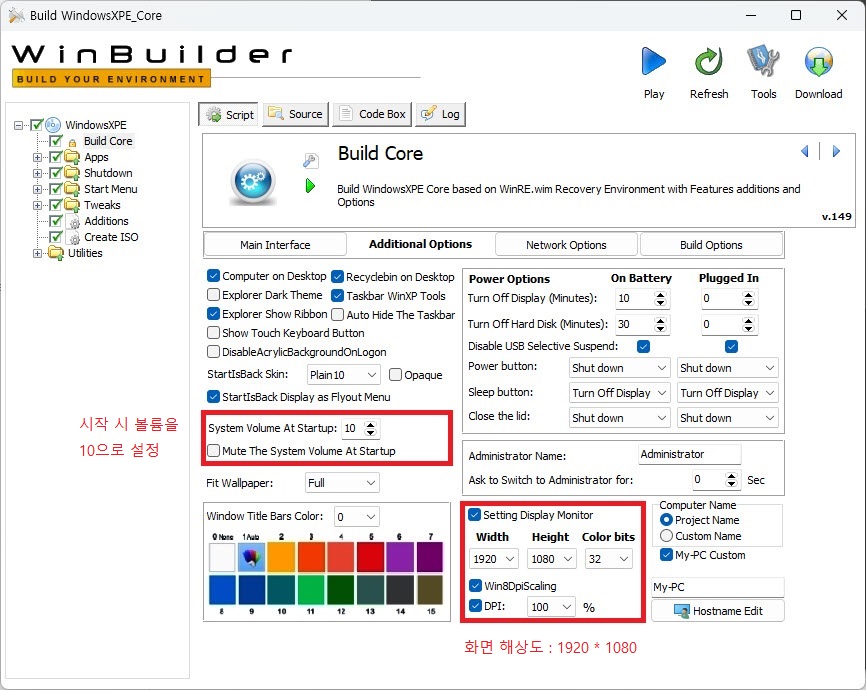The height and width of the screenshot is (690, 866).
Task: Open the Color bits dropdown
Action: point(609,559)
